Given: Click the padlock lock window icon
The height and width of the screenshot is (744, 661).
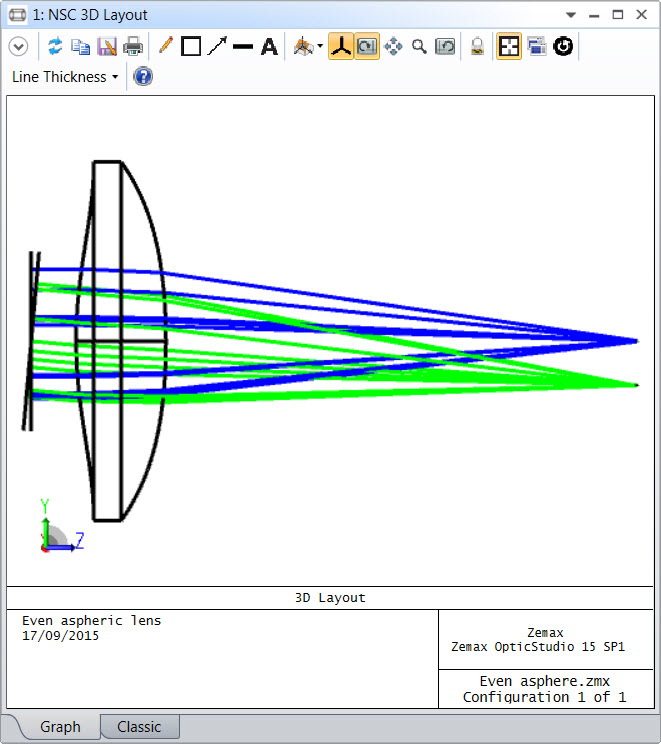Looking at the screenshot, I should point(477,46).
